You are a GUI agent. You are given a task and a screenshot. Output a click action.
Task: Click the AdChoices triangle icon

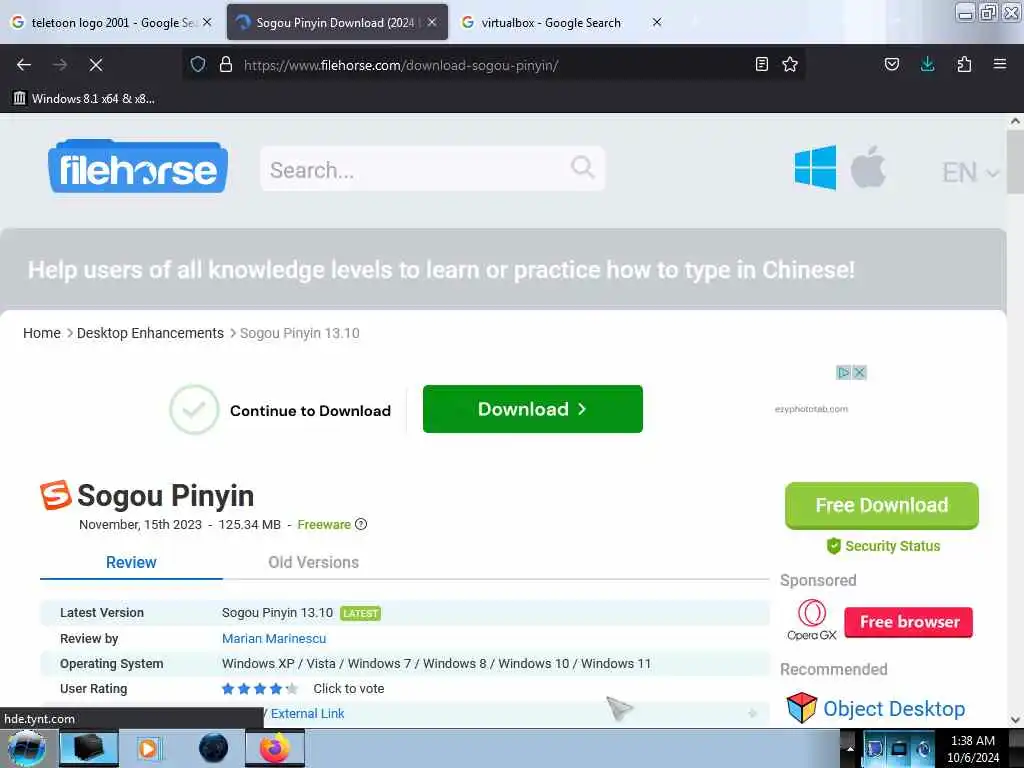pyautogui.click(x=844, y=372)
